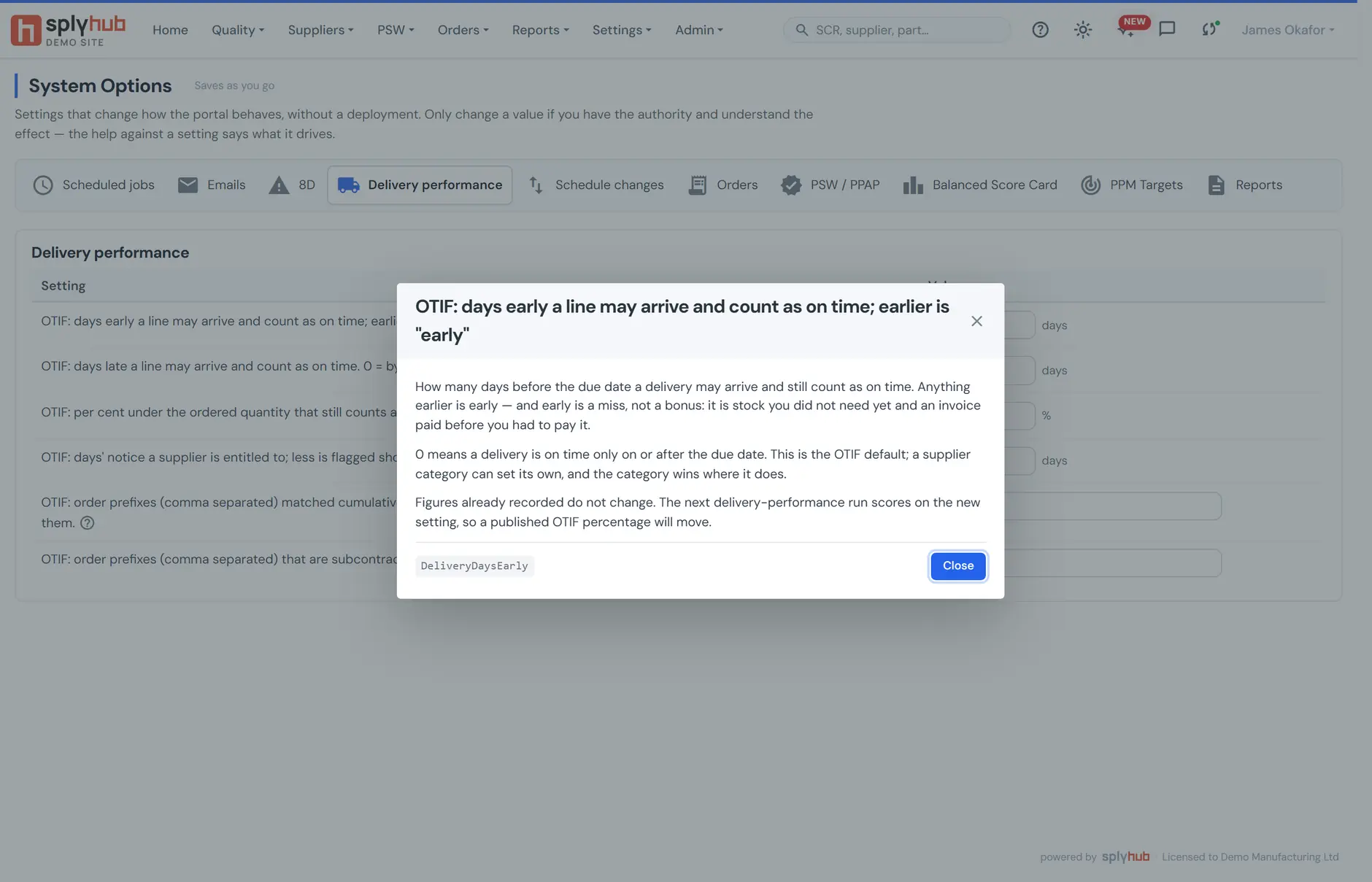Switch to the Balanced Score Card tab
Image resolution: width=1372 pixels, height=882 pixels.
point(980,185)
